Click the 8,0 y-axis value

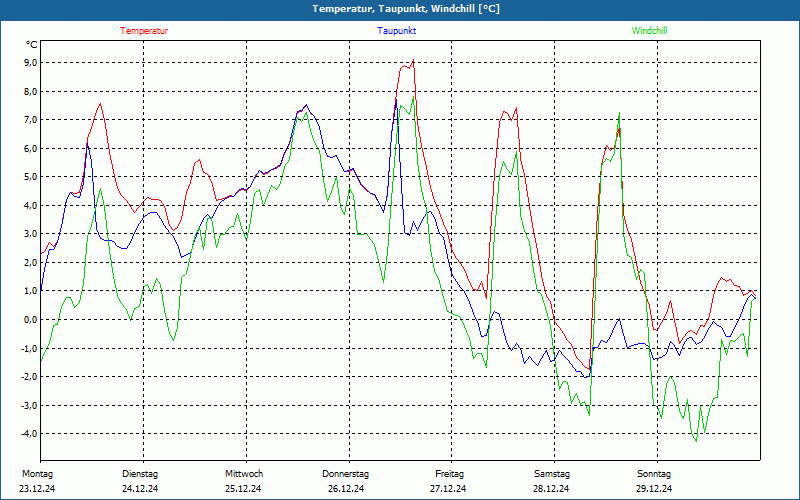(x=30, y=91)
